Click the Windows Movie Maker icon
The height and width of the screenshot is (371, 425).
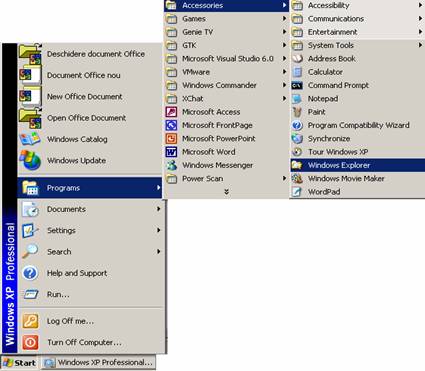pyautogui.click(x=297, y=179)
